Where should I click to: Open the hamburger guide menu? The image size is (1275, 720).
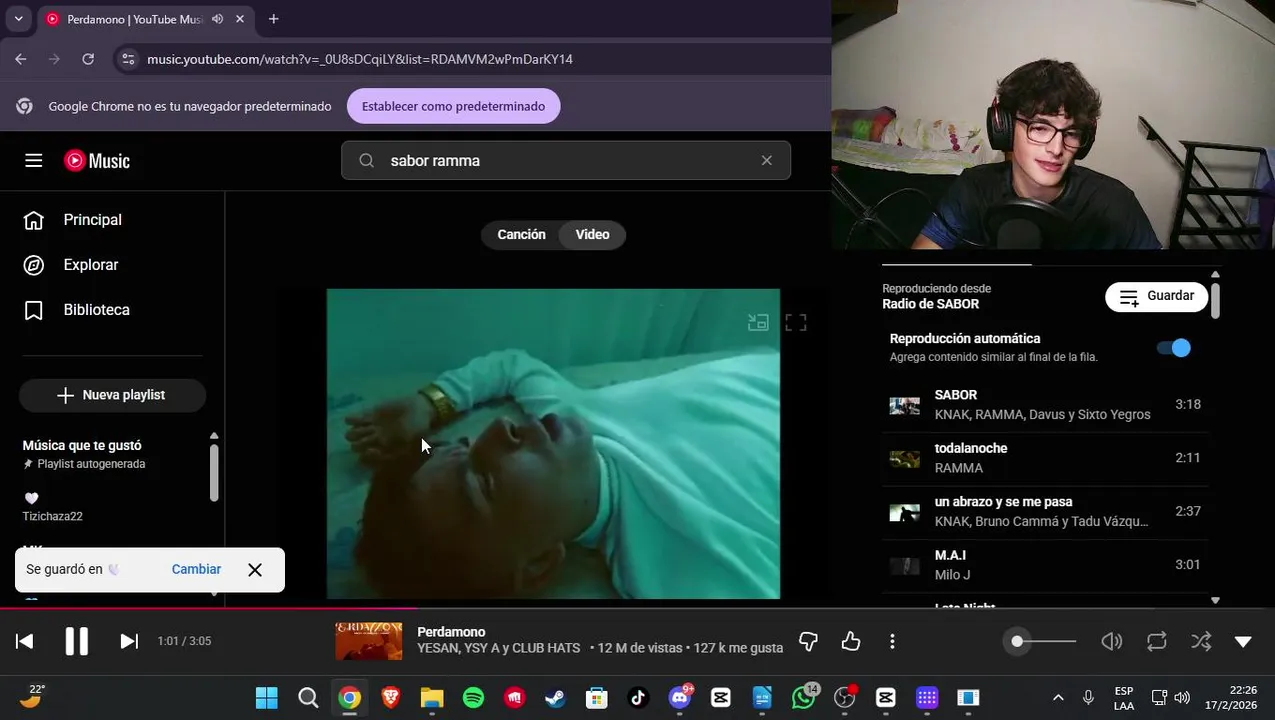tap(34, 160)
